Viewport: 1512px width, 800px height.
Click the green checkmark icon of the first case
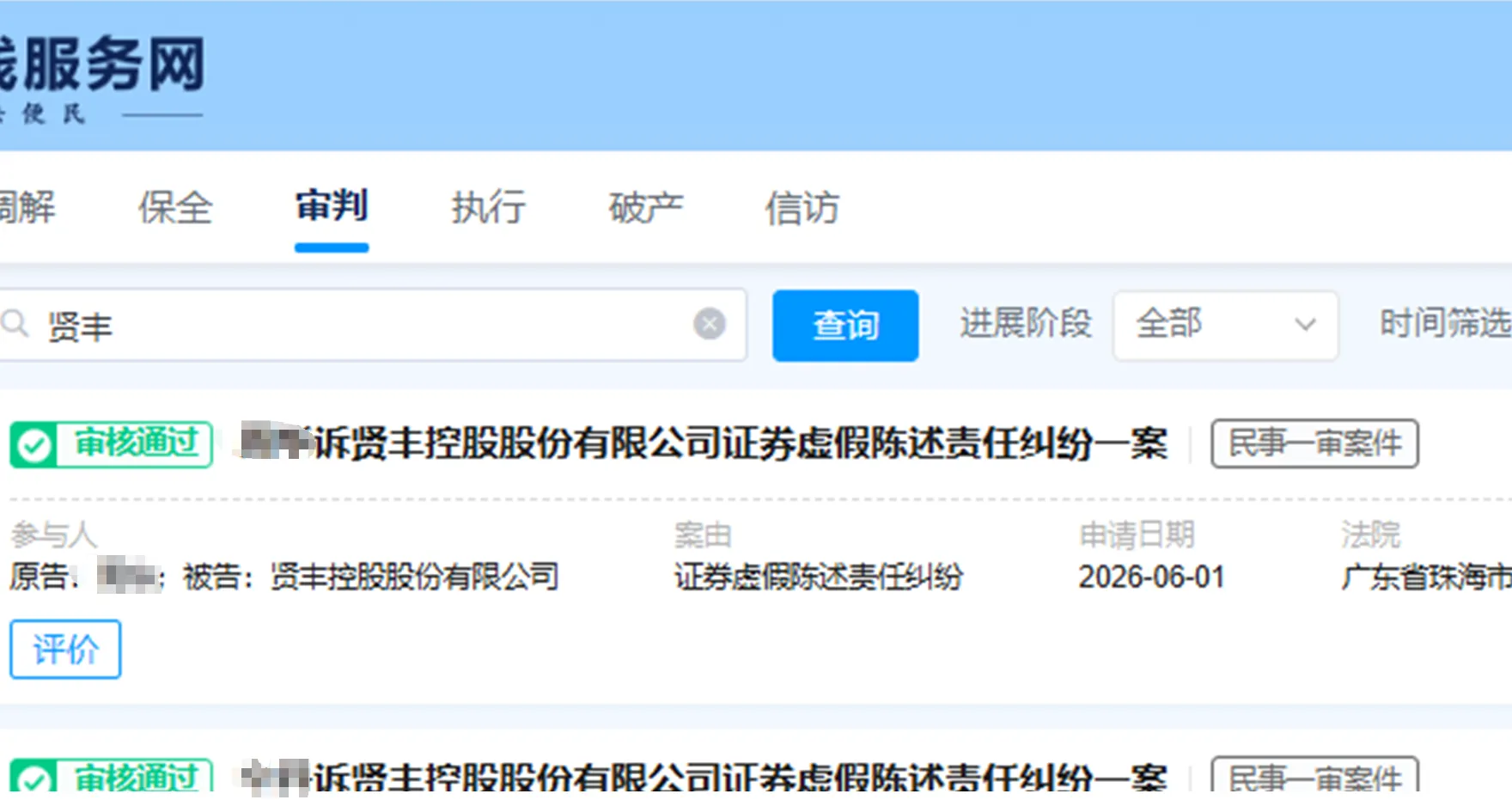(x=34, y=445)
